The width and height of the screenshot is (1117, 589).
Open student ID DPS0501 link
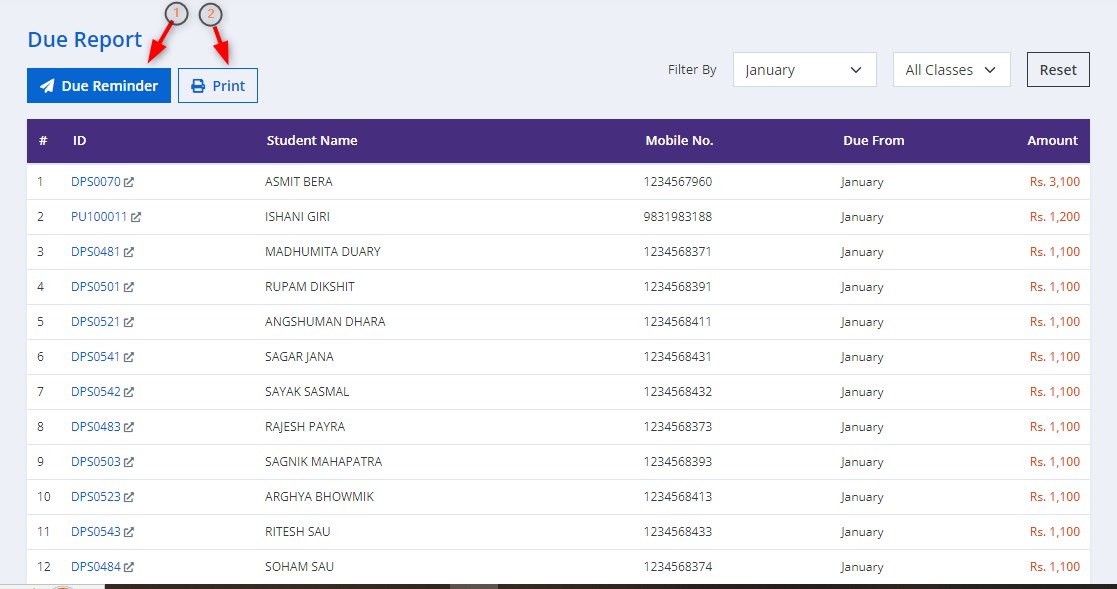[95, 286]
